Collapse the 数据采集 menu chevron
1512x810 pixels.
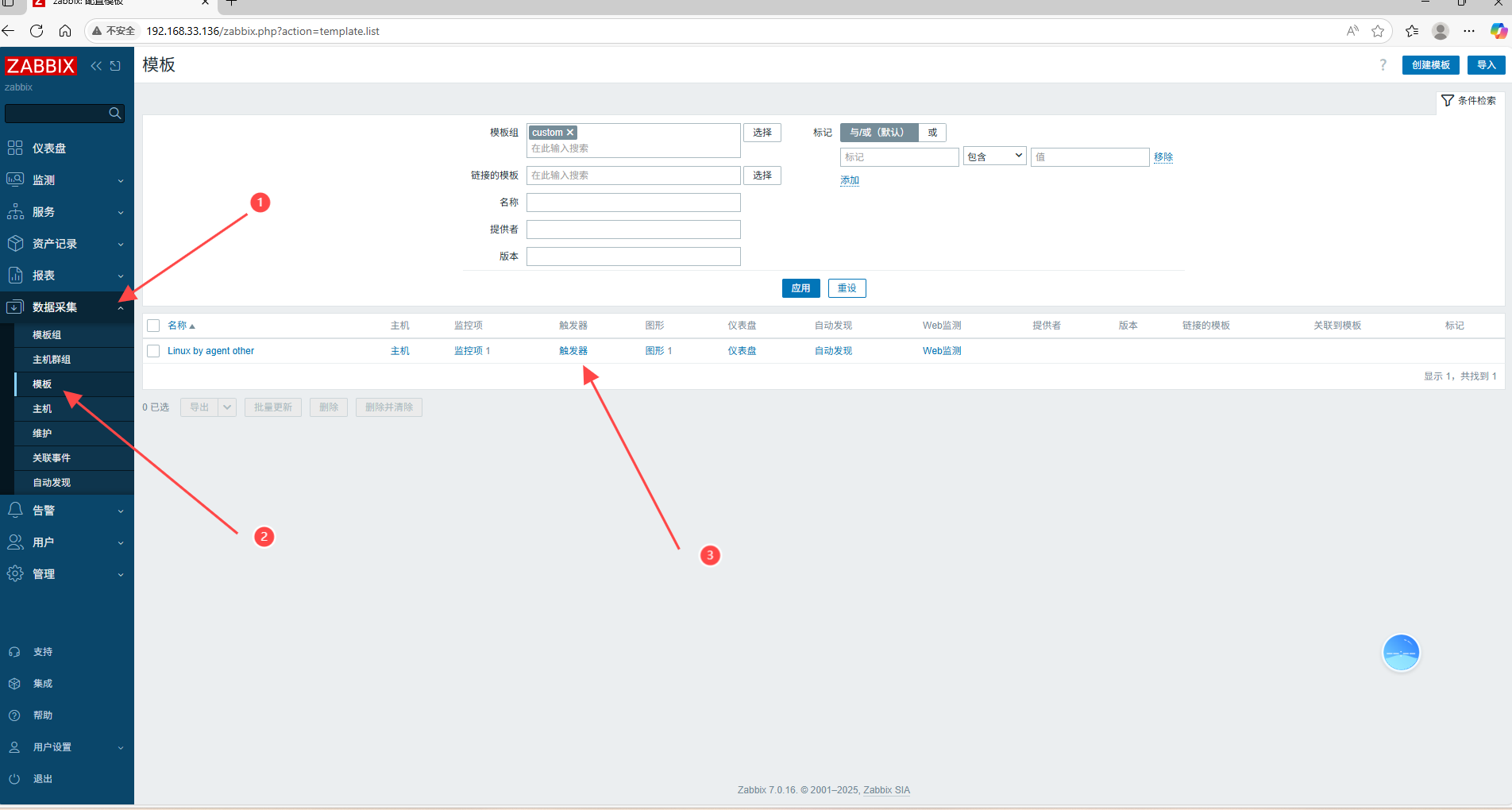(x=121, y=308)
